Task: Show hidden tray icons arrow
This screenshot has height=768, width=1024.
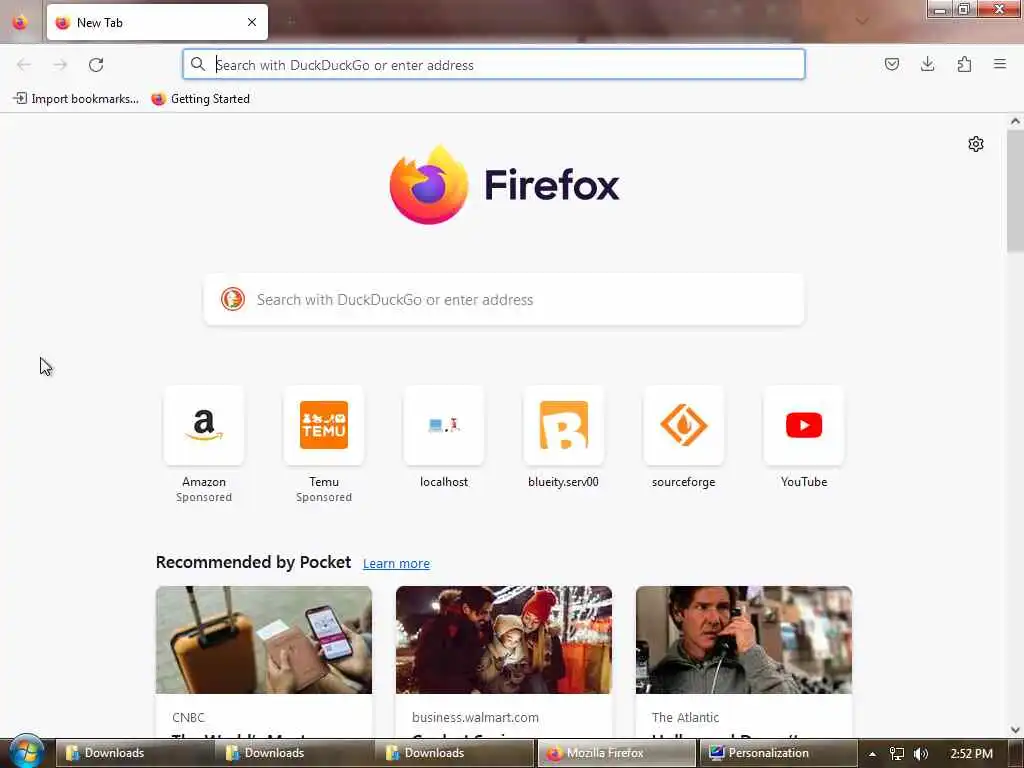Action: coord(872,754)
